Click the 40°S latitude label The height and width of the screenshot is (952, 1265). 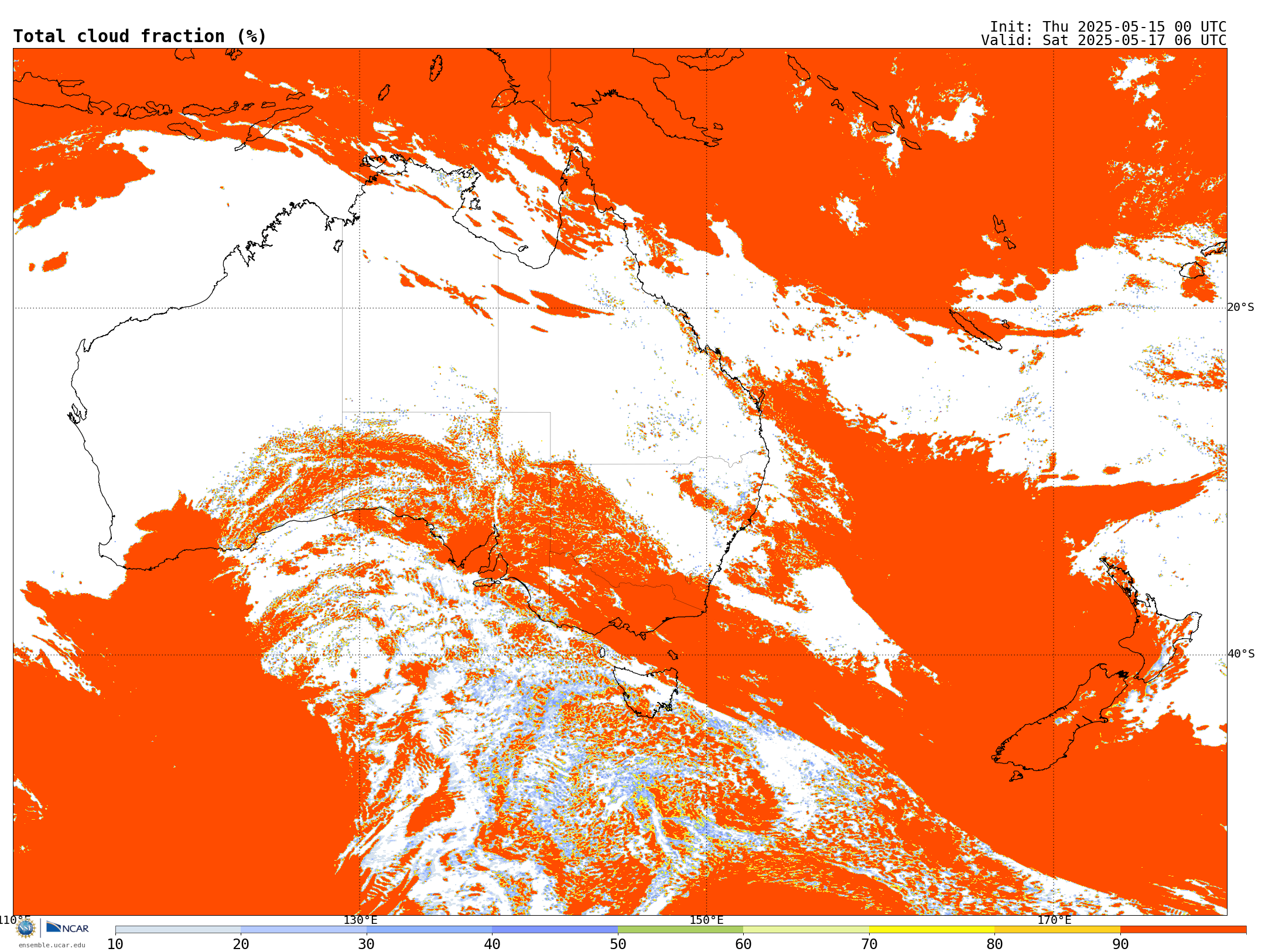coord(1241,654)
